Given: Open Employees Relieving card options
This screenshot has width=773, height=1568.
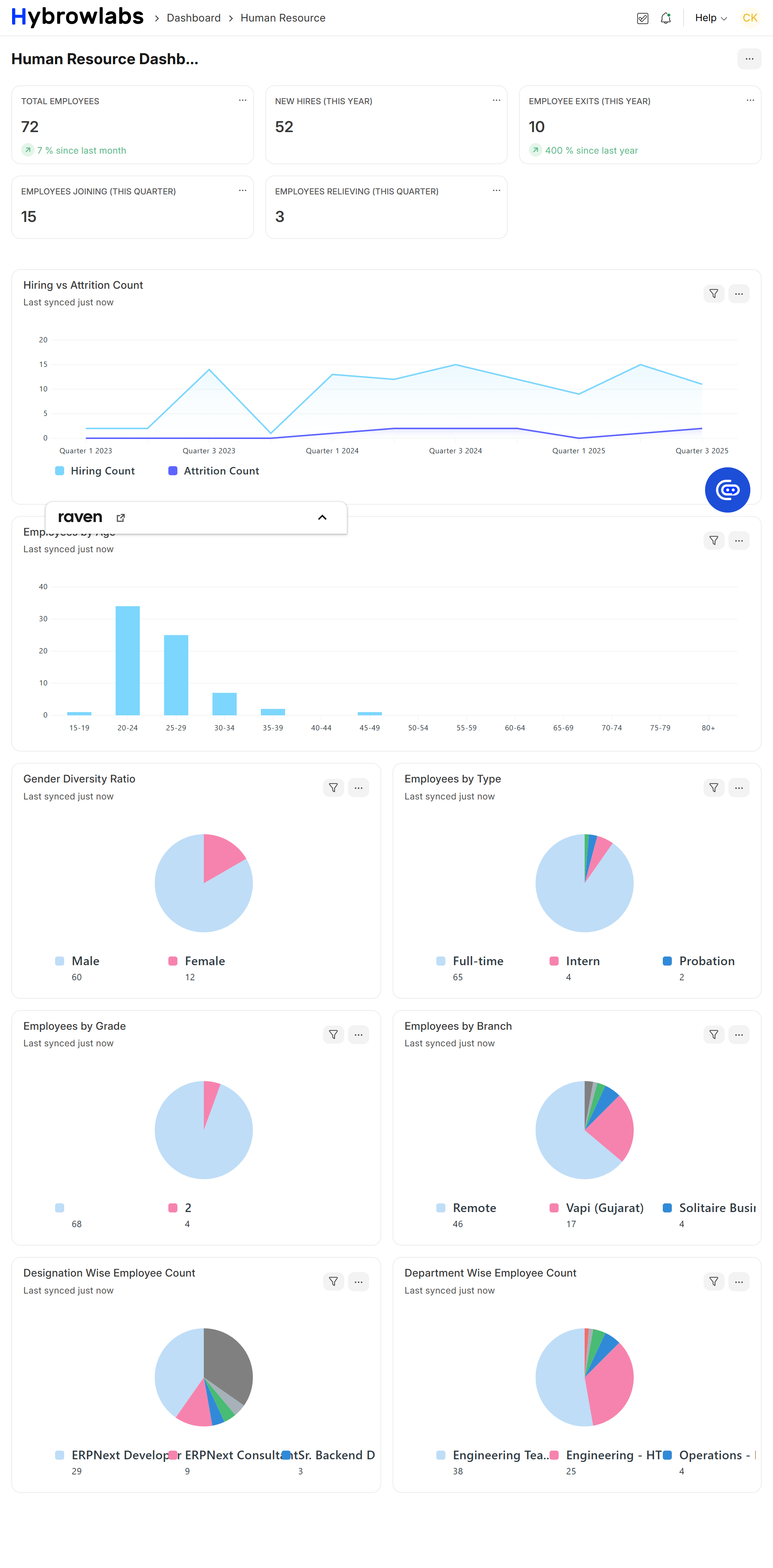Looking at the screenshot, I should tap(497, 191).
